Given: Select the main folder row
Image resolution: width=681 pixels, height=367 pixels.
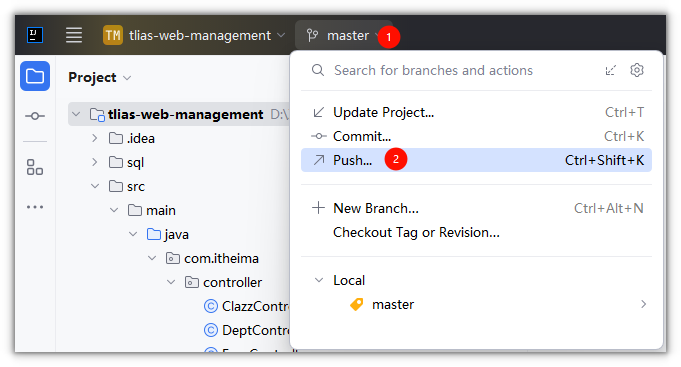Looking at the screenshot, I should [x=179, y=210].
